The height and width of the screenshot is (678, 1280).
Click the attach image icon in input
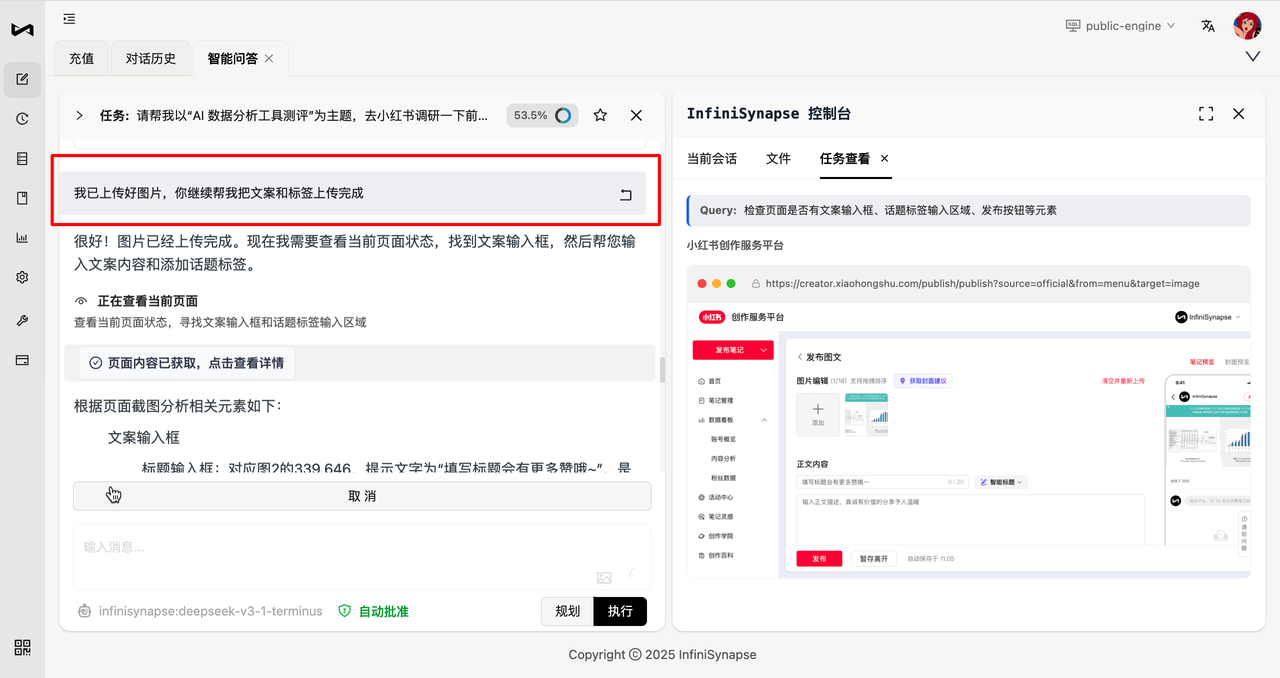point(604,577)
